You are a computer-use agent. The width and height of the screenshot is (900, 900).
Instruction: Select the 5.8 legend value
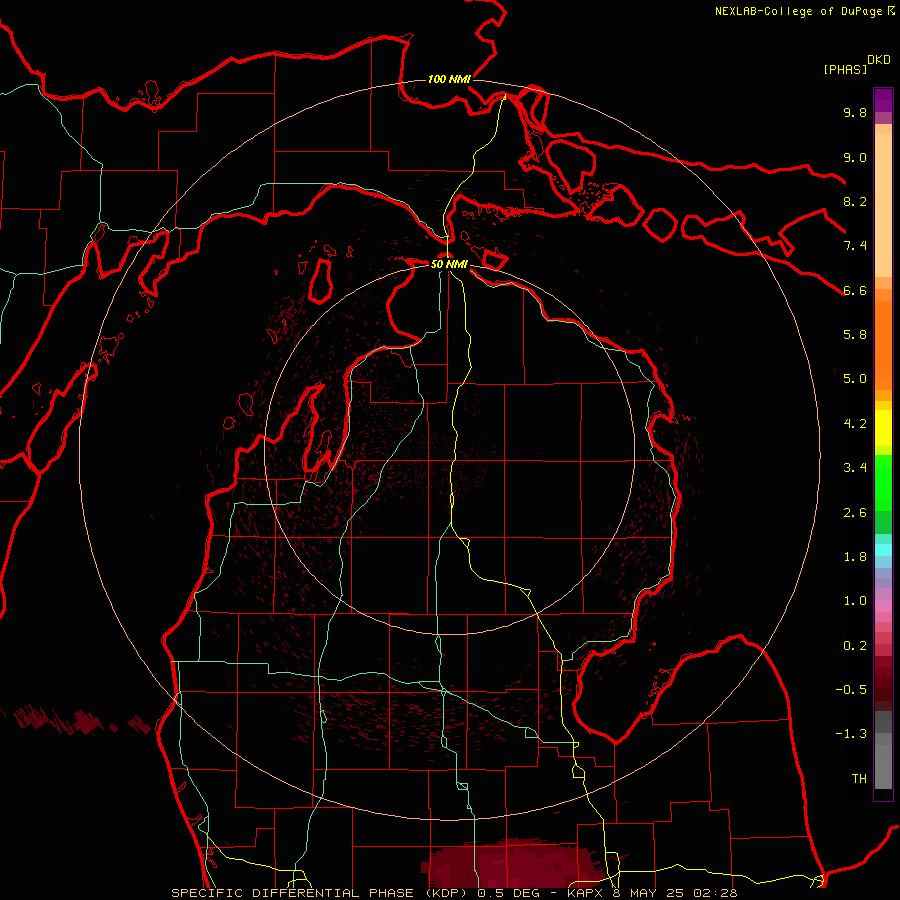point(855,335)
